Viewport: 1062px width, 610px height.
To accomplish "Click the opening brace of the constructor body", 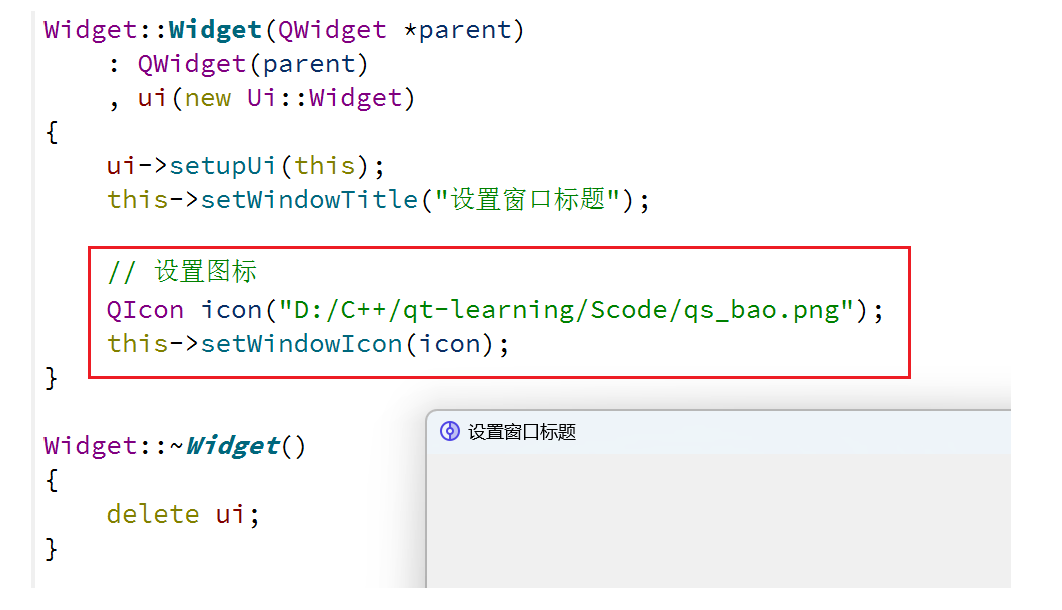I will tap(52, 132).
